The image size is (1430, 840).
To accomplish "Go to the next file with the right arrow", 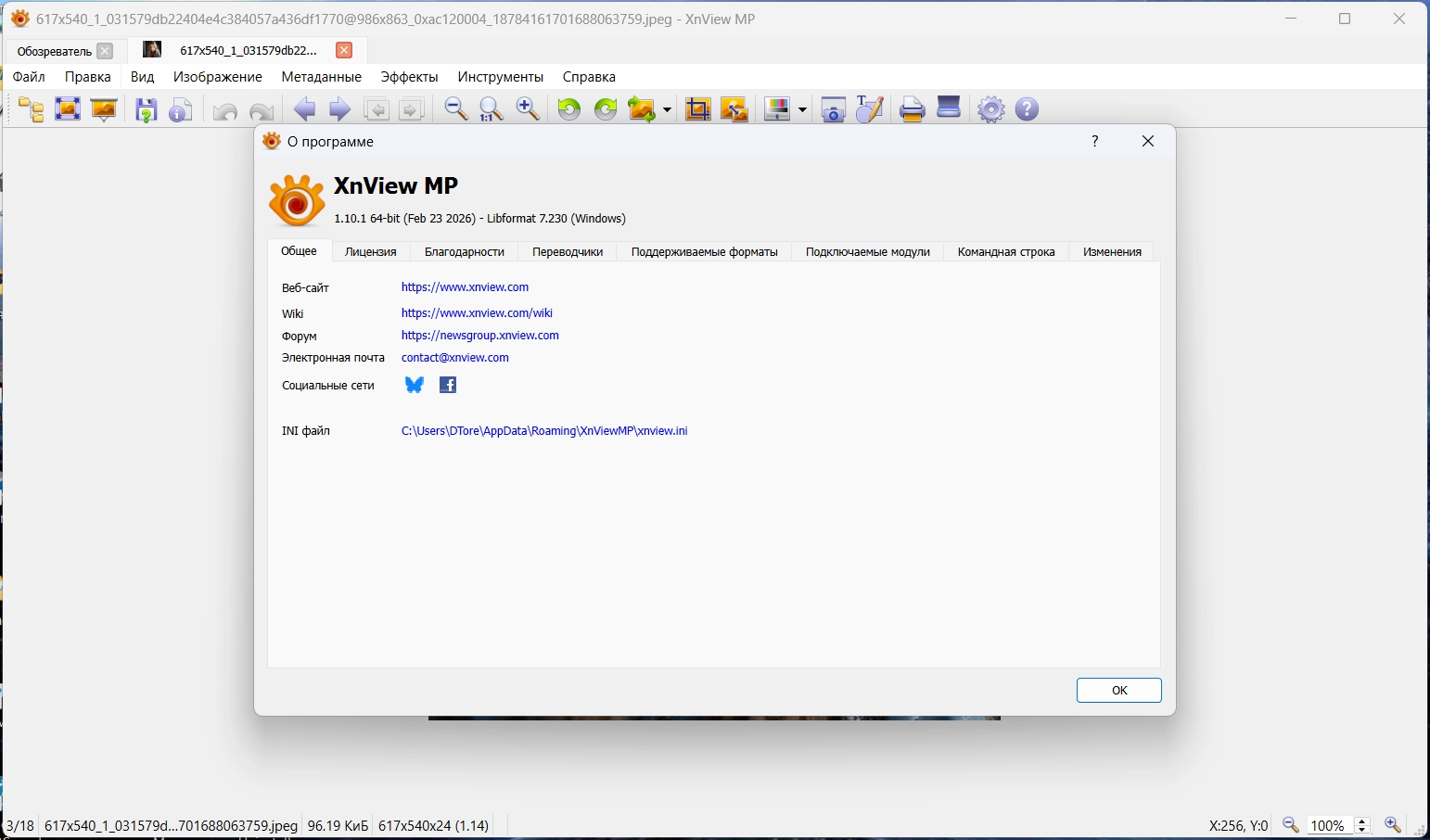I will tap(339, 109).
